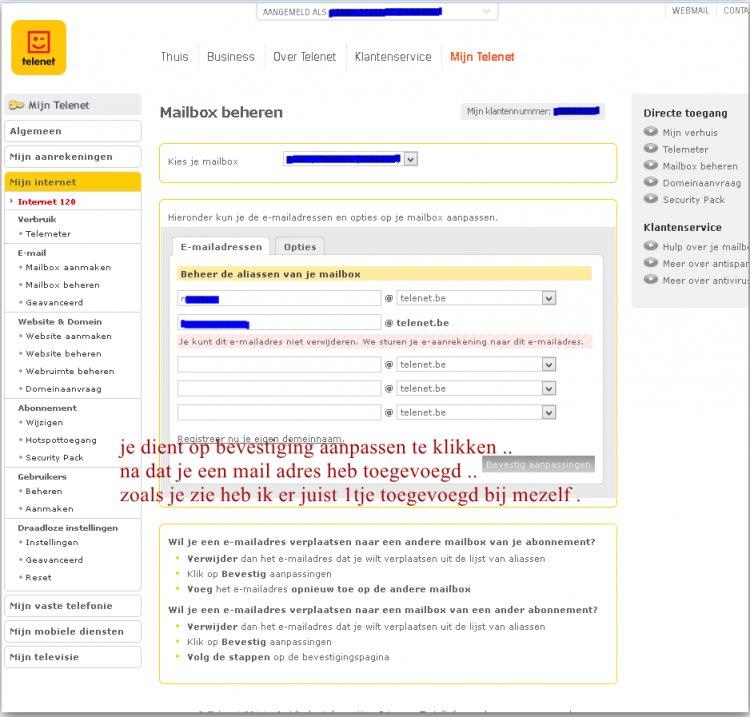Open Klantenservice in the top navigation
The image size is (750, 717).
coord(393,57)
